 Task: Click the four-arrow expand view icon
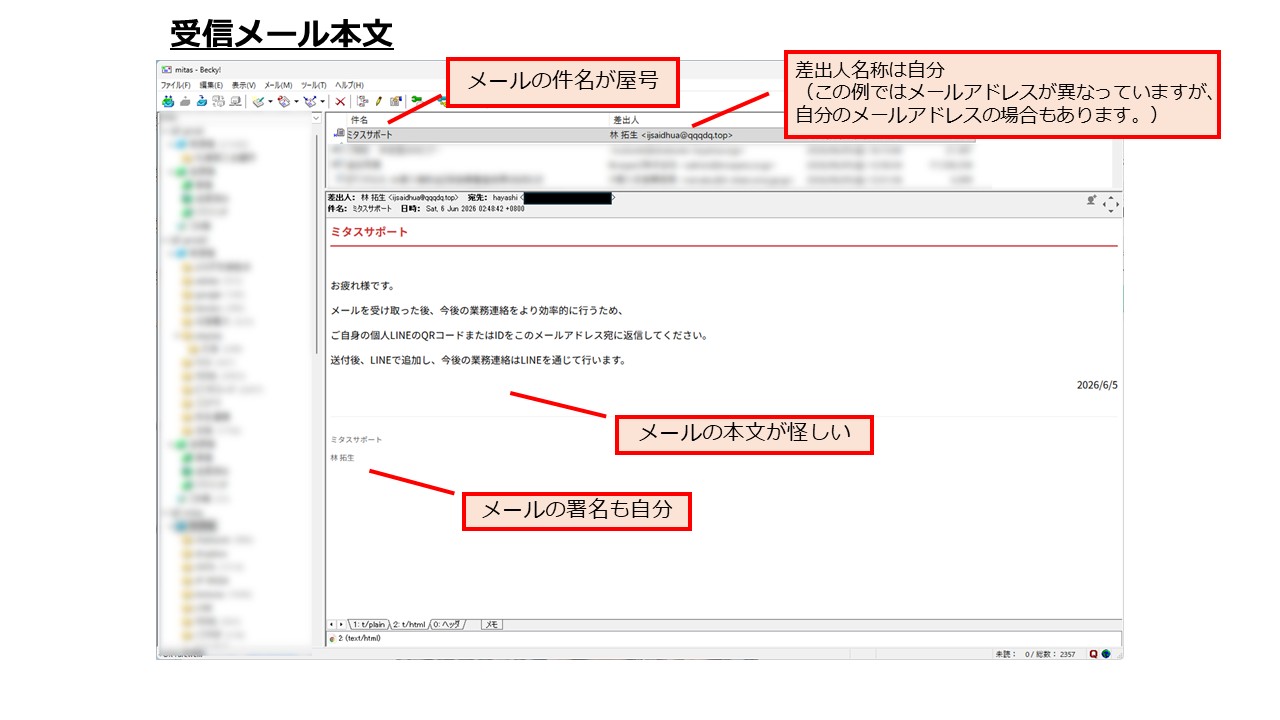[x=1111, y=203]
